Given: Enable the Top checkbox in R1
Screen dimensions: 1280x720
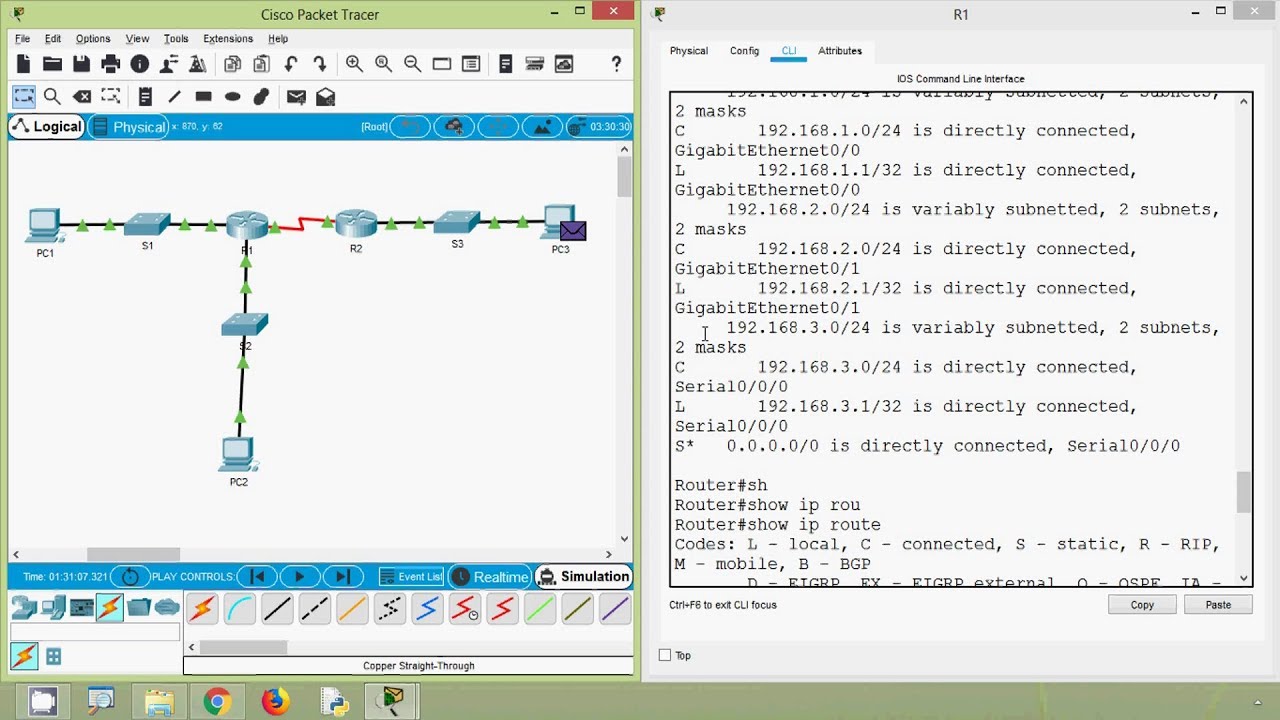Looking at the screenshot, I should point(665,655).
